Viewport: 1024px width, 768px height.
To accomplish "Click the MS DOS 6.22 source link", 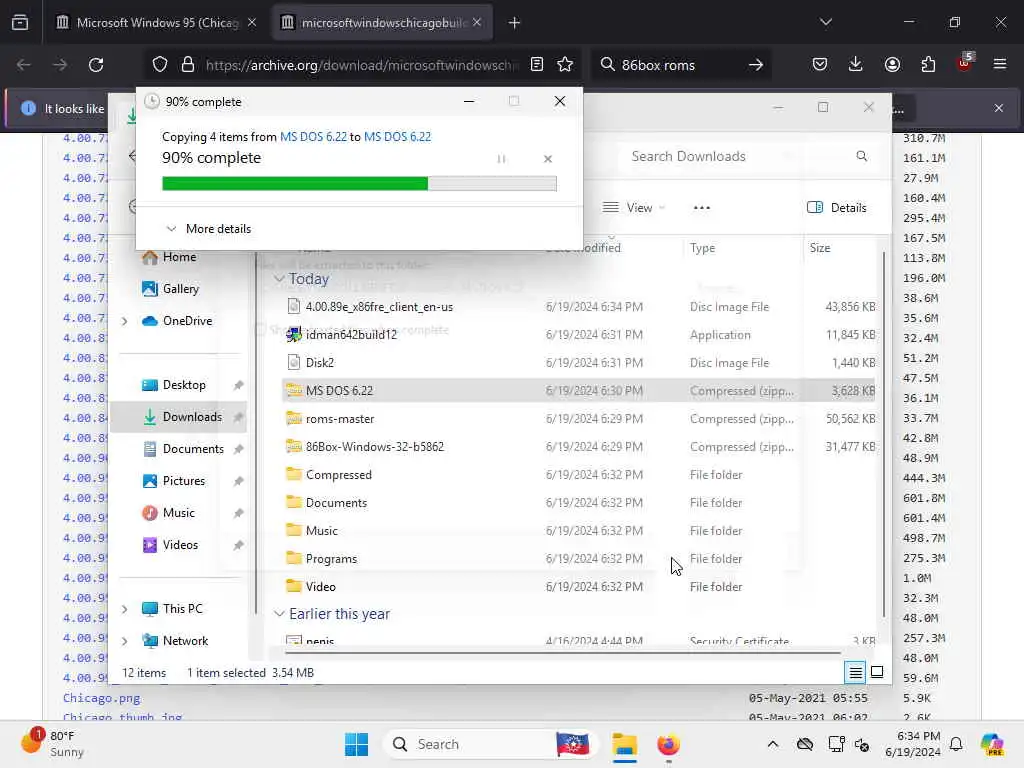I will tap(313, 136).
